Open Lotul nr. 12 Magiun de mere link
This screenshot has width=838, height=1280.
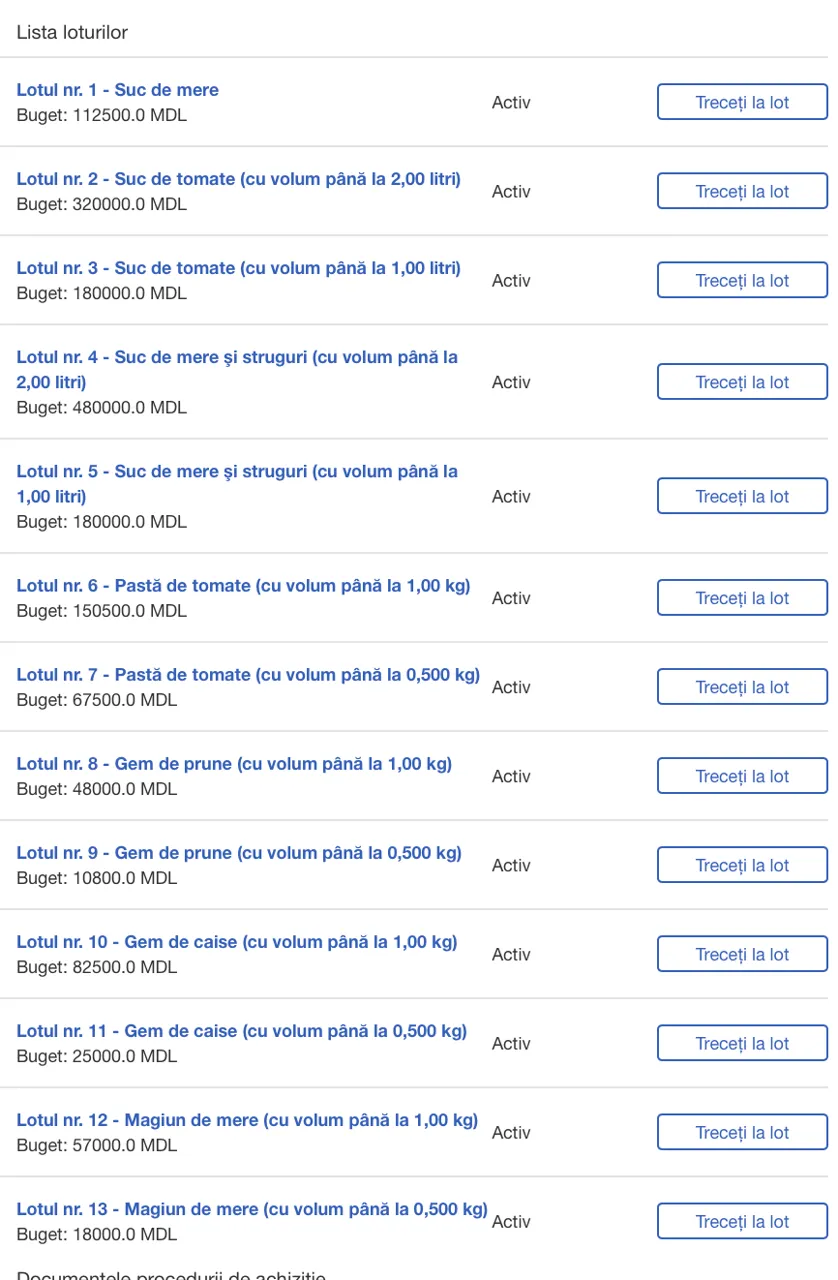(x=247, y=1120)
